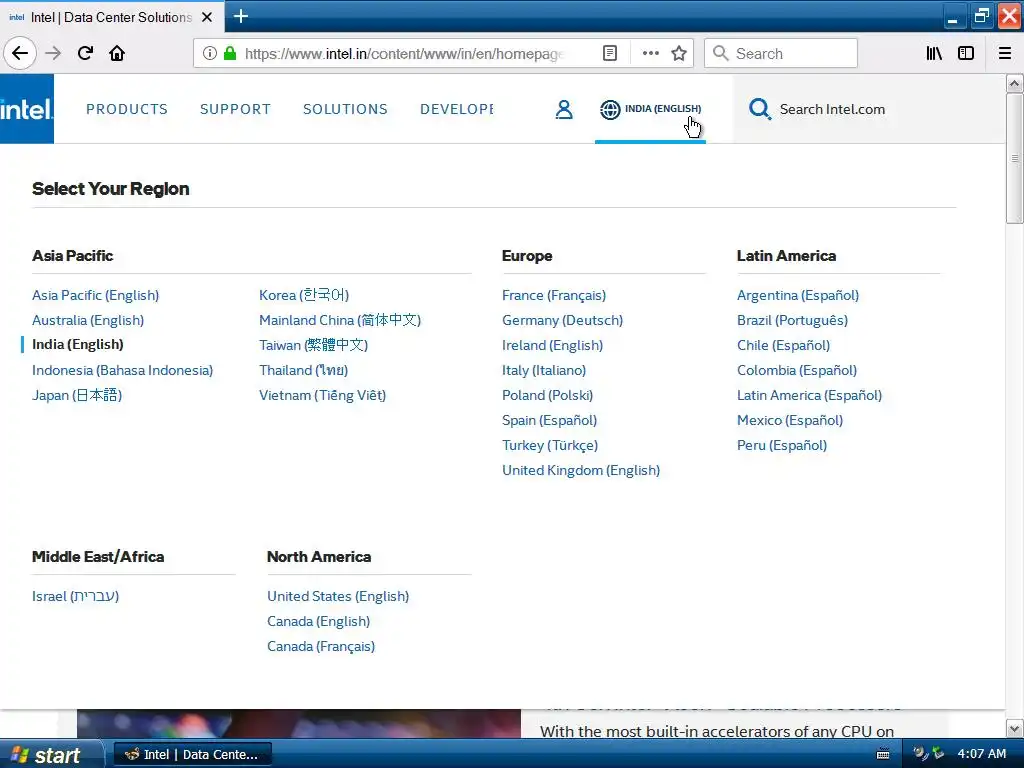The width and height of the screenshot is (1024, 768).
Task: Go to the browser Home icon
Action: pos(117,54)
